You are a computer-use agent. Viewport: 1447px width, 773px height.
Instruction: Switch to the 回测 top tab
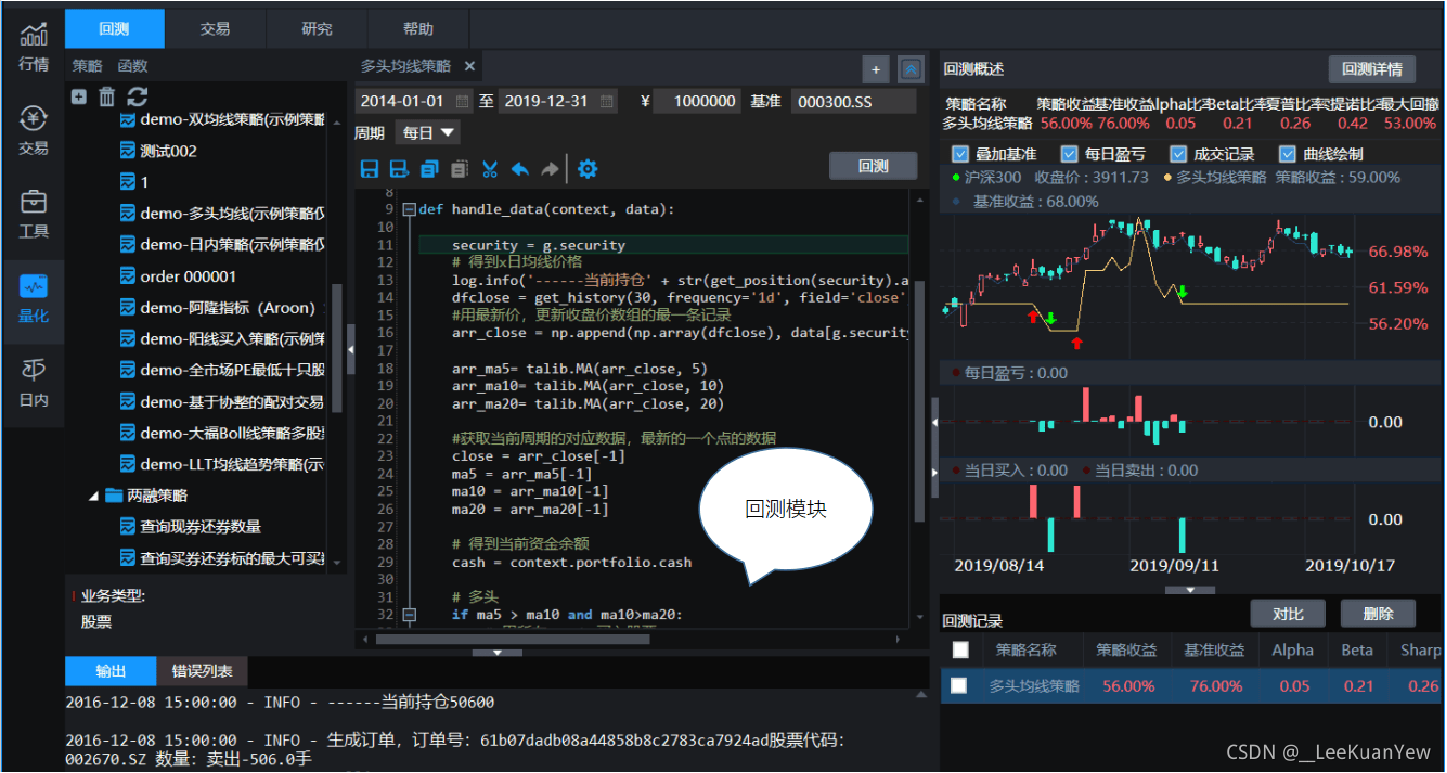click(x=115, y=29)
